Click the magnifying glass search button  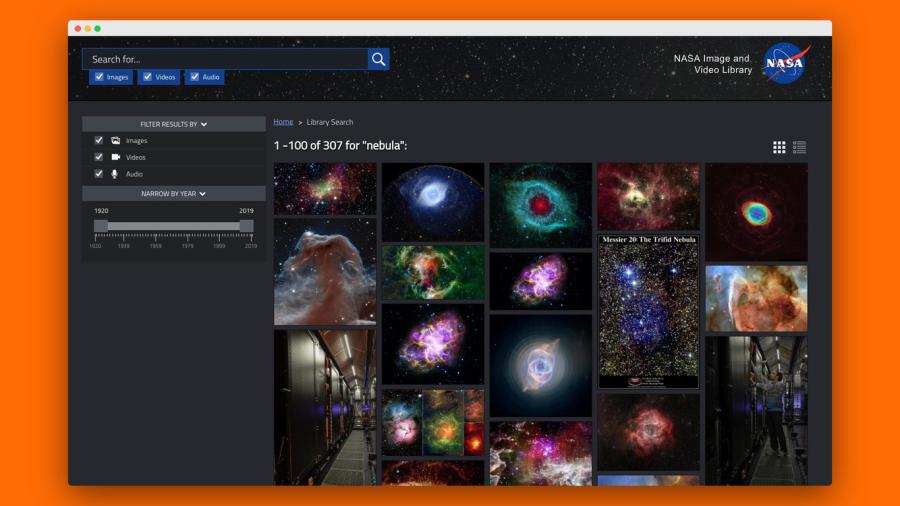[x=378, y=59]
